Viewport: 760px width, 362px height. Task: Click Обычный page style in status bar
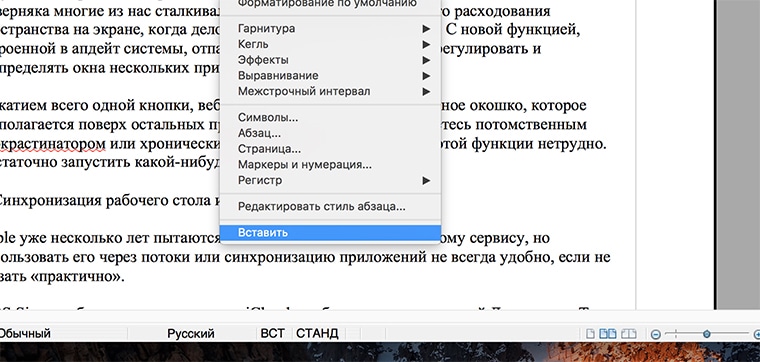click(x=25, y=334)
